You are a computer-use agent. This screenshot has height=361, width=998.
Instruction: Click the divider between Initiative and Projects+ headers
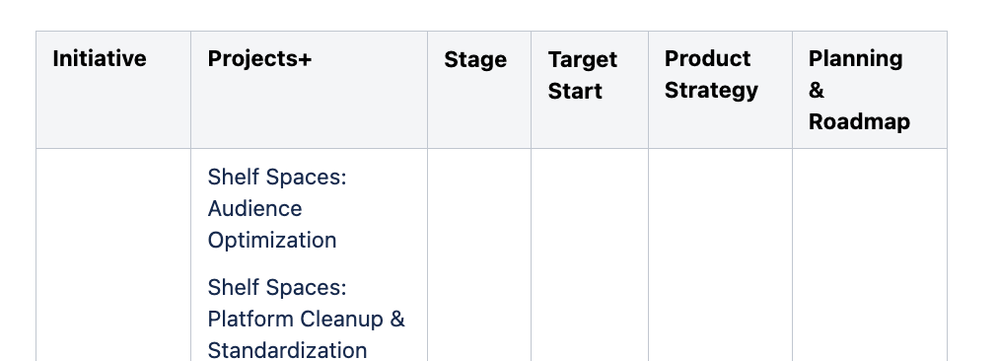click(190, 90)
